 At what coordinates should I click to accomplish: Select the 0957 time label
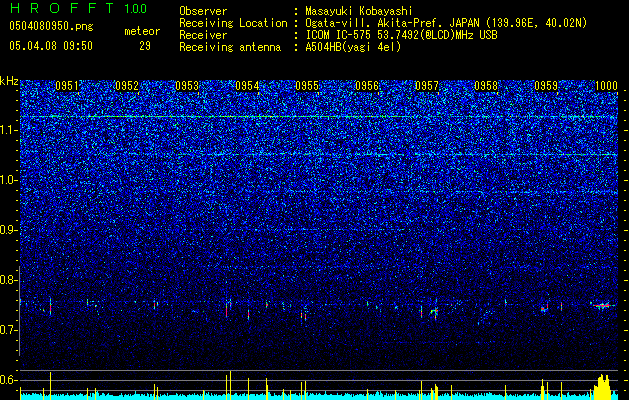pos(426,86)
